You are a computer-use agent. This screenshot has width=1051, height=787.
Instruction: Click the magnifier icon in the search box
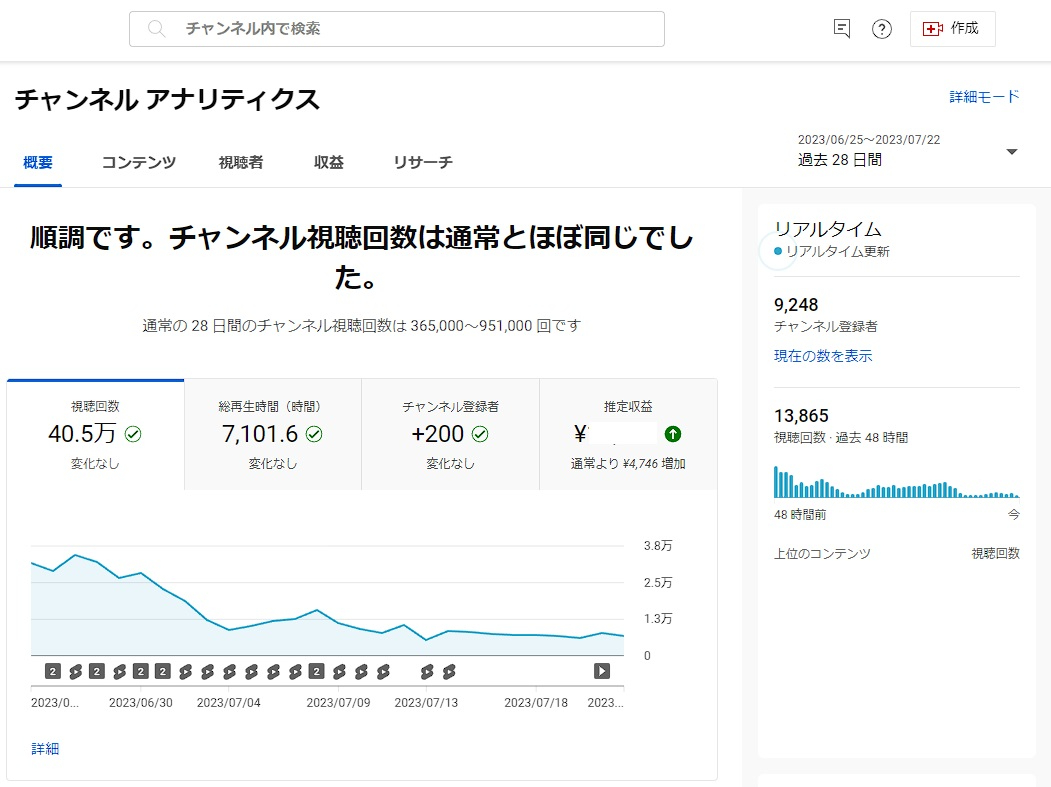pos(156,29)
